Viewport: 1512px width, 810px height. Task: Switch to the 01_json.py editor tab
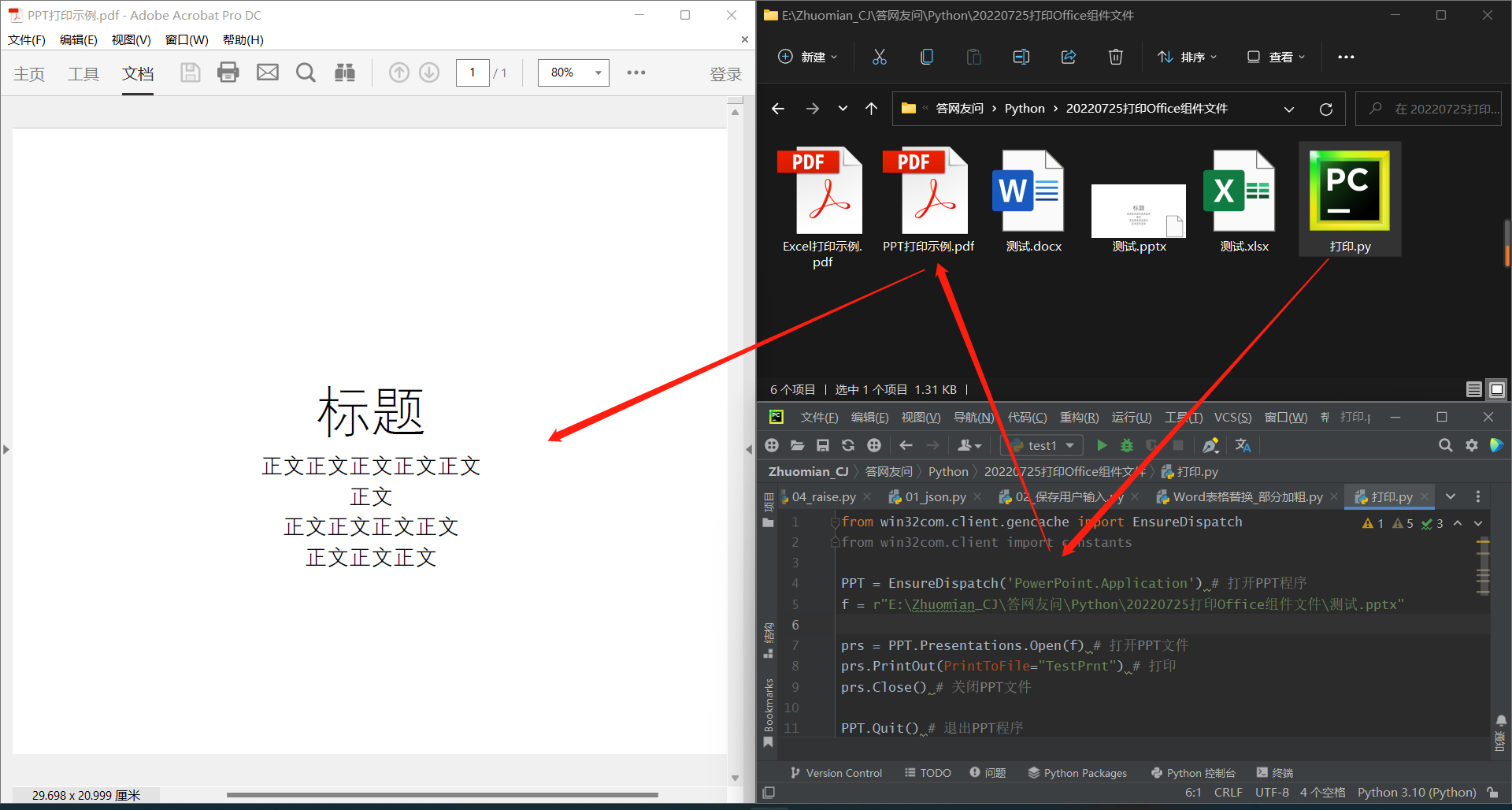(934, 496)
